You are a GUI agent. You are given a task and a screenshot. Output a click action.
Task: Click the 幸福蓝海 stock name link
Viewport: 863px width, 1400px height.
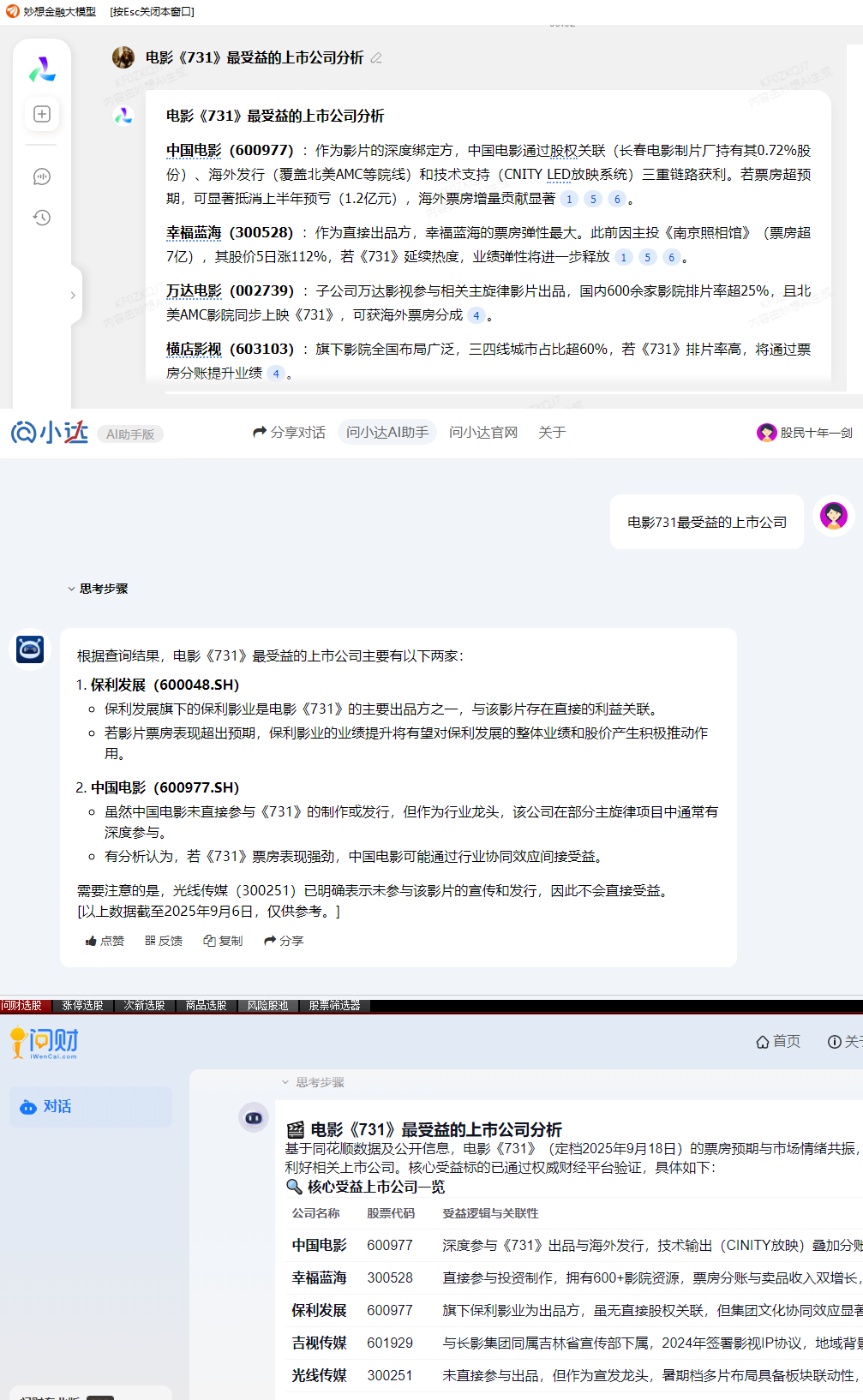coord(194,233)
